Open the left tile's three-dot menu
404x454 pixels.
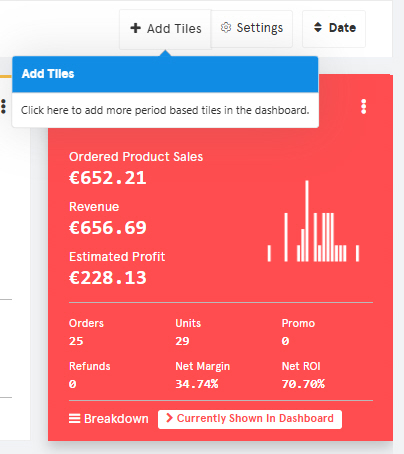click(3, 106)
